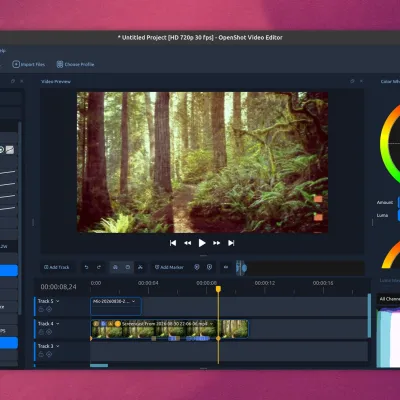Lock Track 4
This screenshot has height=400, width=400.
[x=41, y=332]
